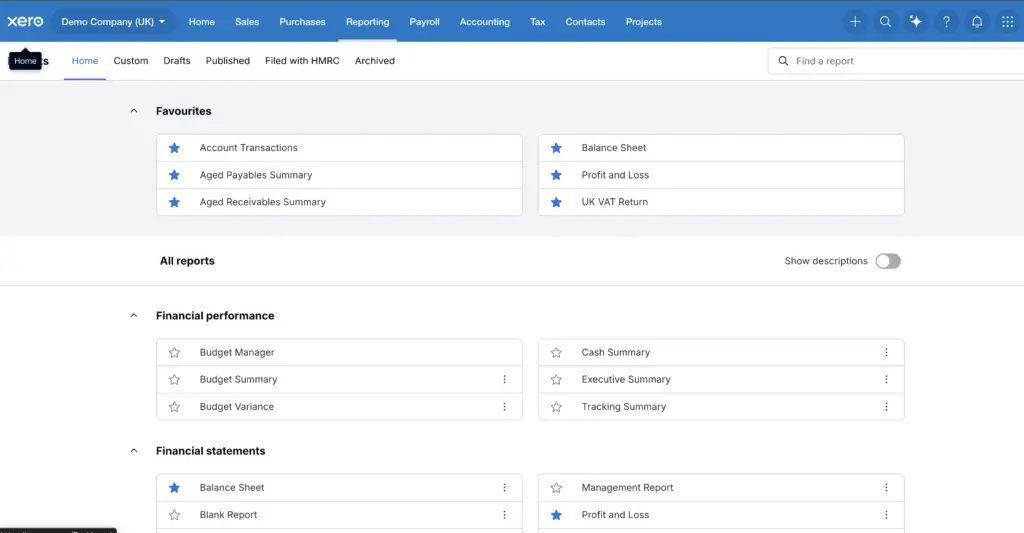1024x533 pixels.
Task: Open the apps grid menu
Action: click(x=1008, y=22)
